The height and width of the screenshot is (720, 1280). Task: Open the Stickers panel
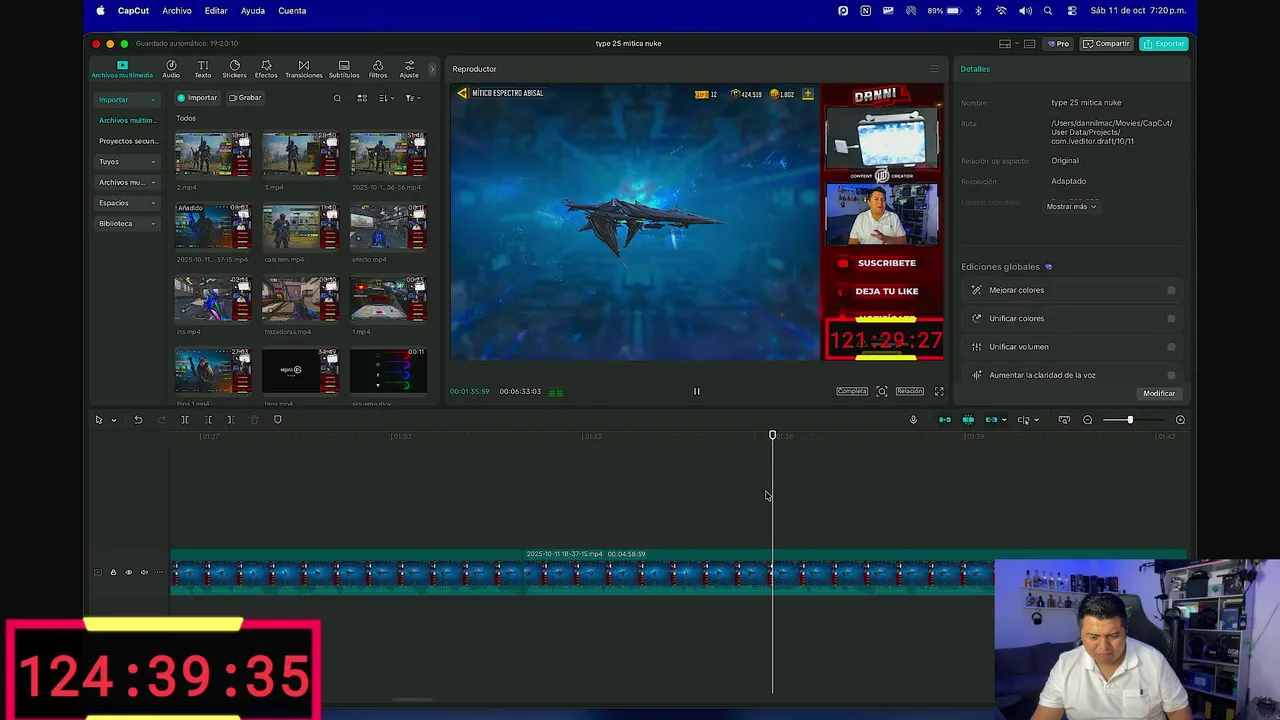234,69
